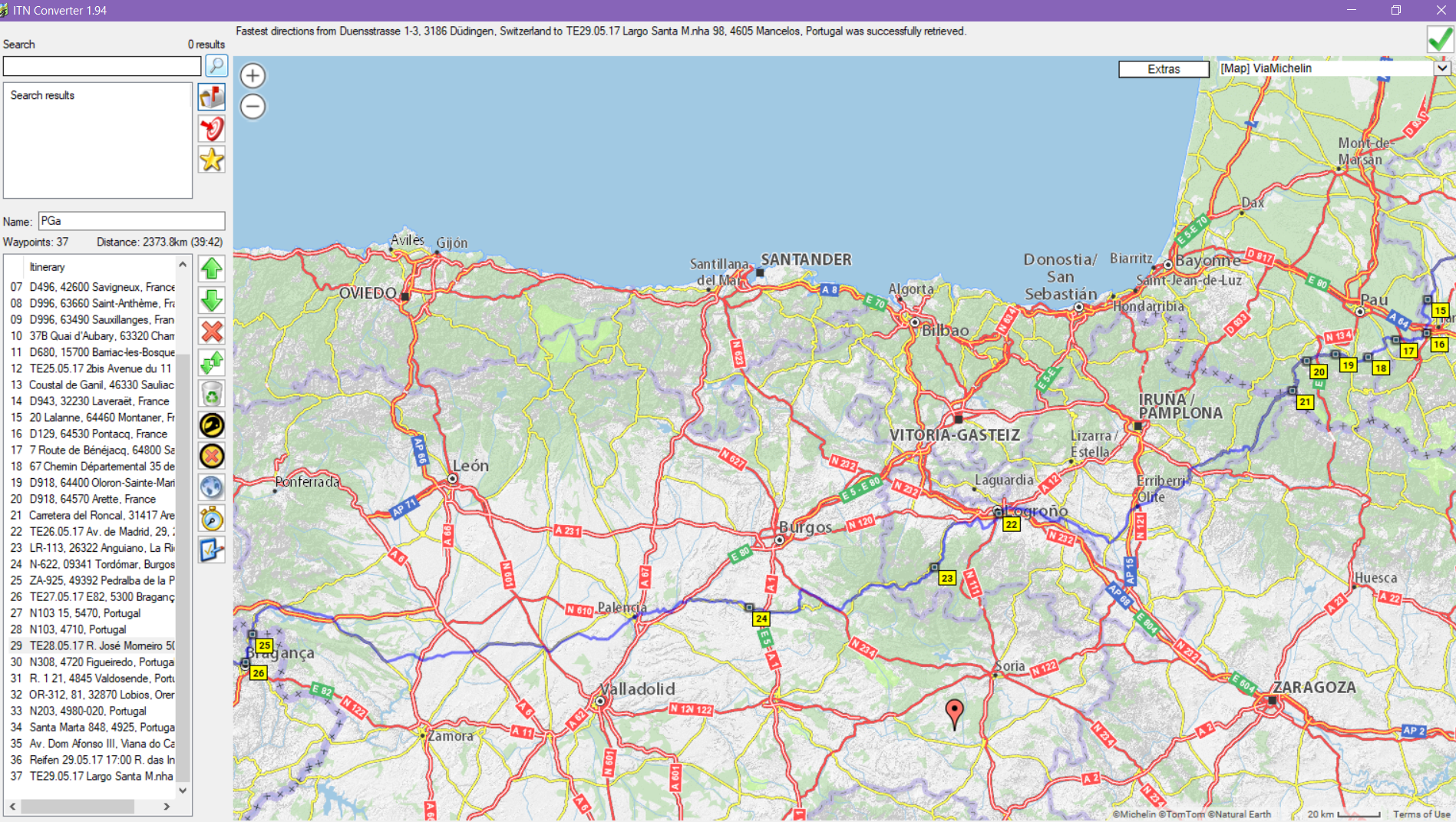The width and height of the screenshot is (1456, 822).
Task: Open the Extras menu button
Action: [x=1164, y=69]
